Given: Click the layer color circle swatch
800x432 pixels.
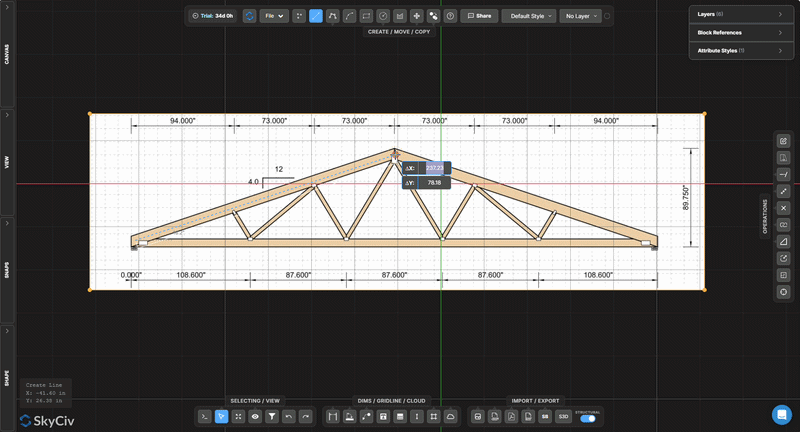Looking at the screenshot, I should click(607, 16).
